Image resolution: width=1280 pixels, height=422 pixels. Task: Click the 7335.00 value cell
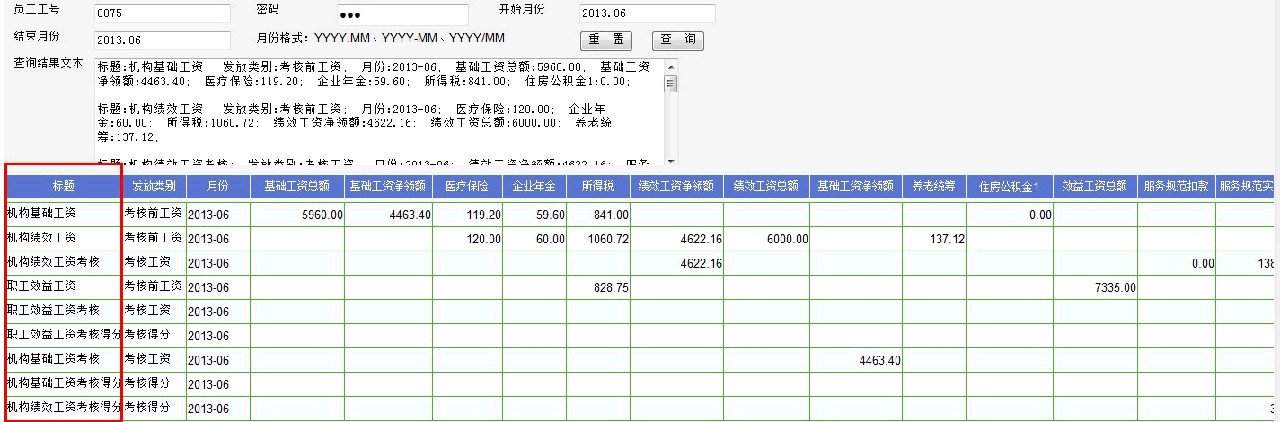click(1096, 287)
